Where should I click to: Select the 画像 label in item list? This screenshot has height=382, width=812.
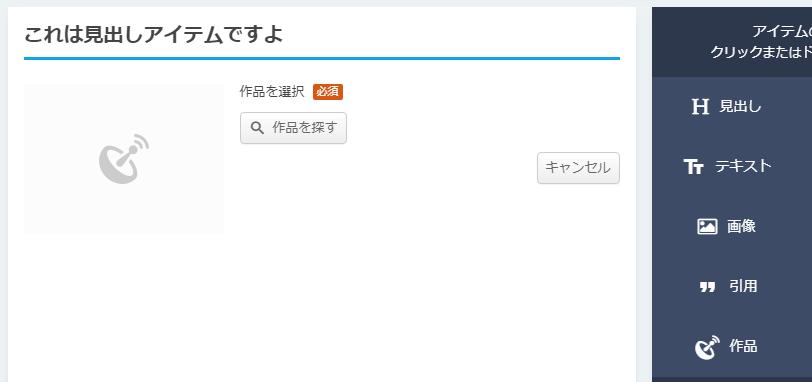[x=741, y=226]
